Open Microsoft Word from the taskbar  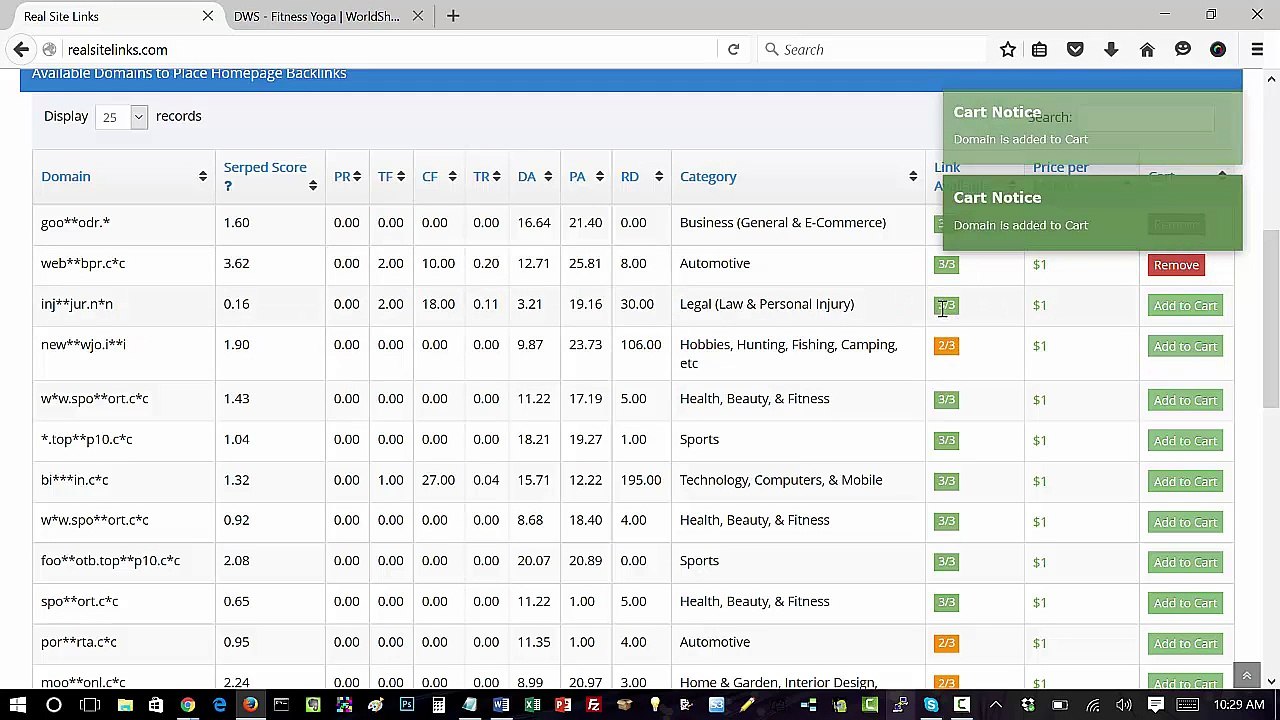500,705
